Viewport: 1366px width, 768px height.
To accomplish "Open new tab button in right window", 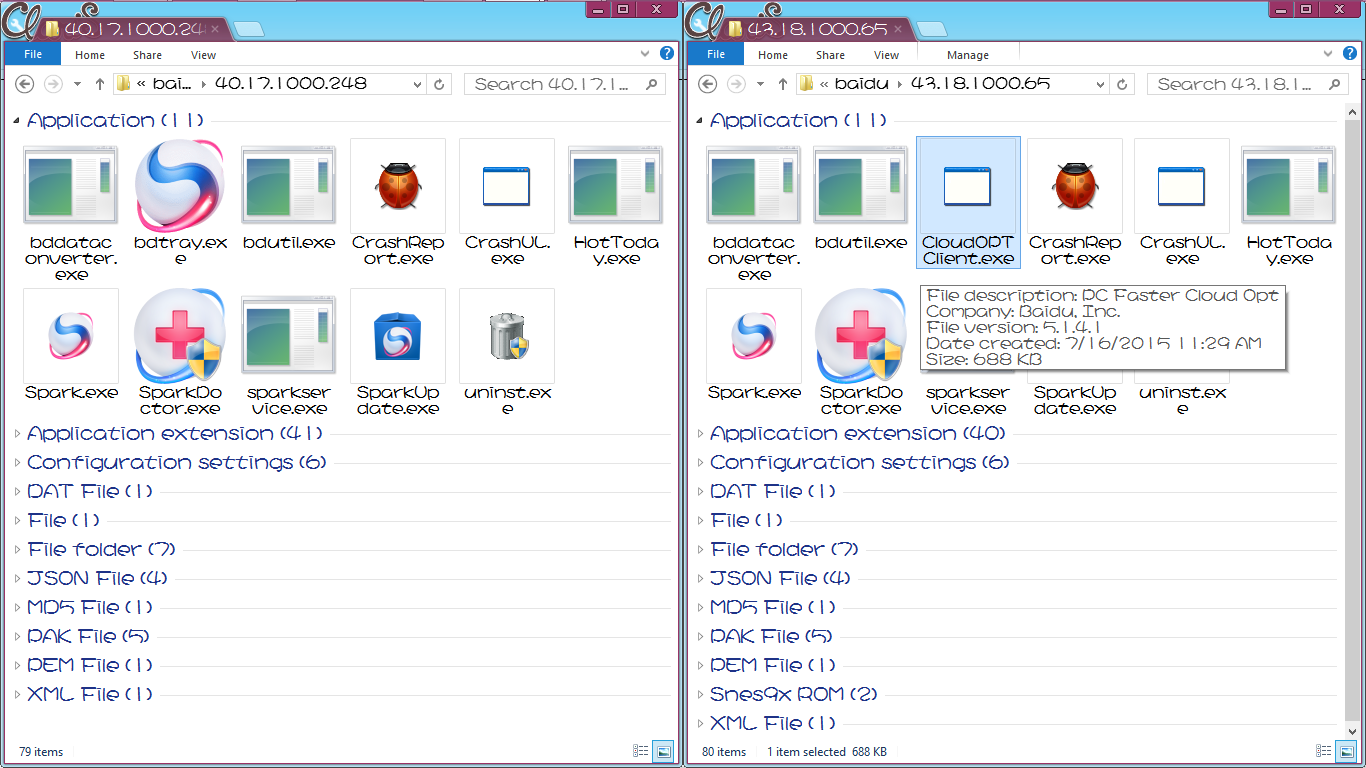I will tap(931, 29).
